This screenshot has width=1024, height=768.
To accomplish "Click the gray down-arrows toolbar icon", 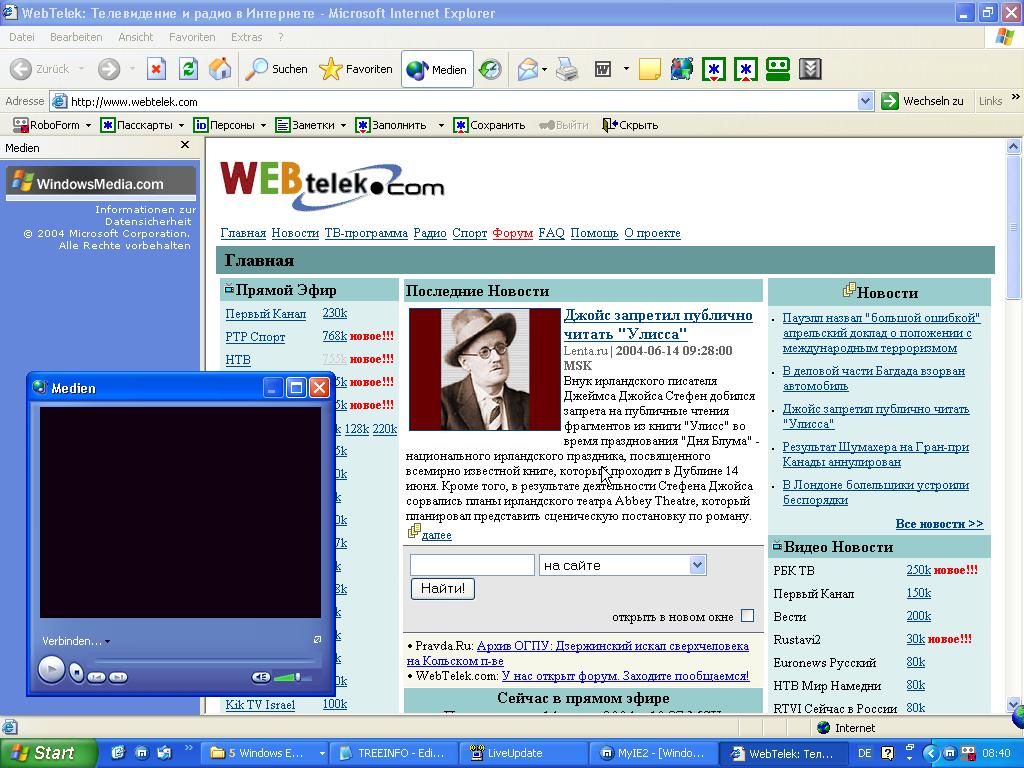I will click(810, 69).
